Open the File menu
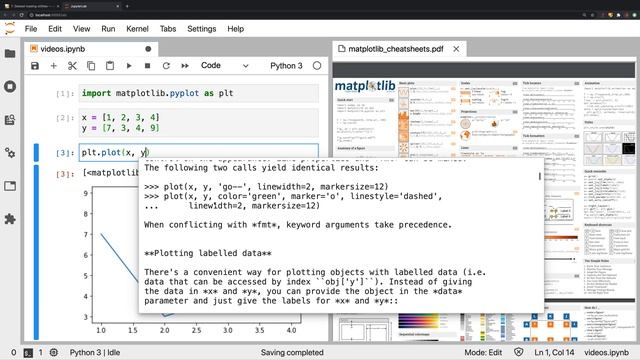This screenshot has width=640, height=360. tap(31, 29)
